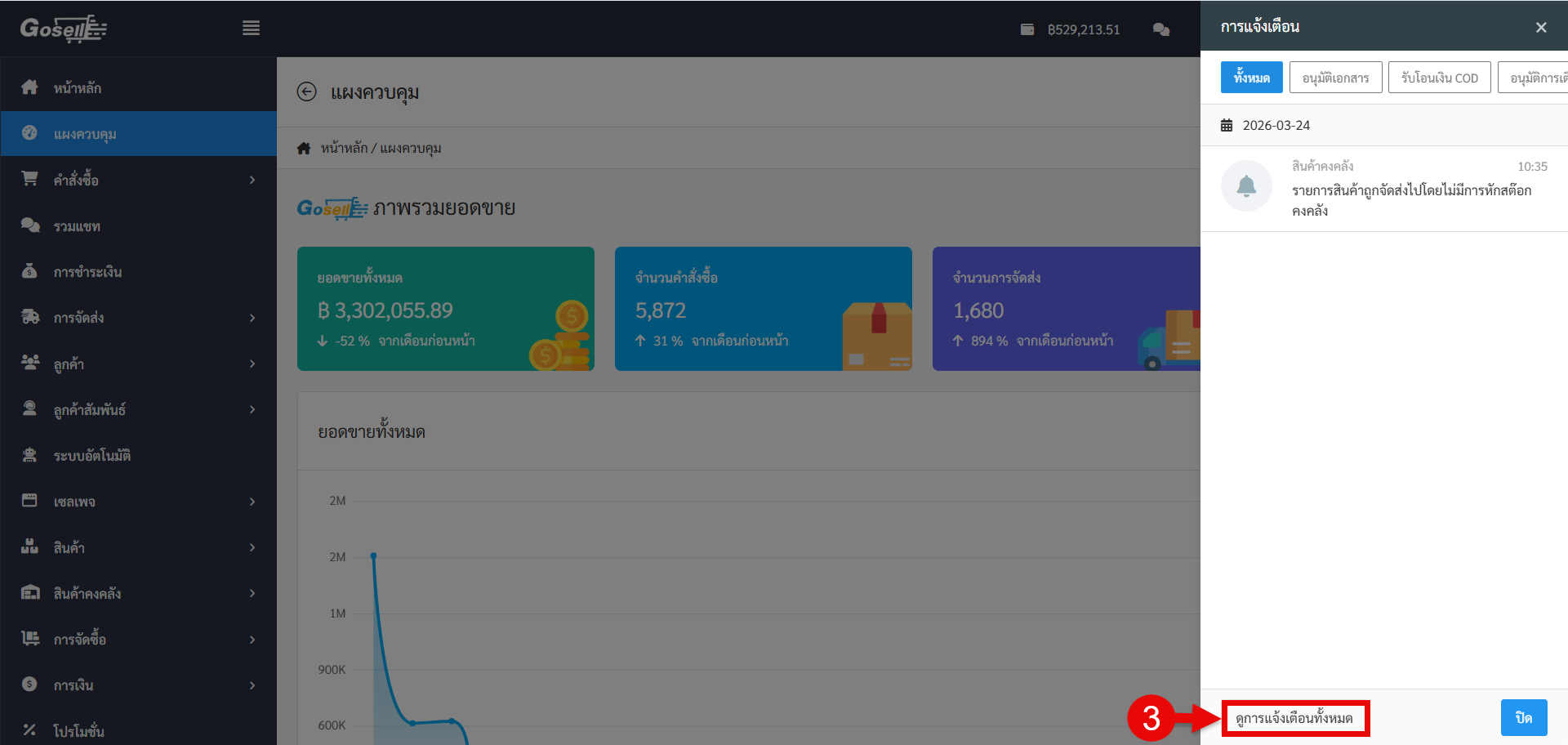Click ดูการแจ้งเตือนทั้งหมด button
The image size is (1568, 745).
(x=1294, y=719)
